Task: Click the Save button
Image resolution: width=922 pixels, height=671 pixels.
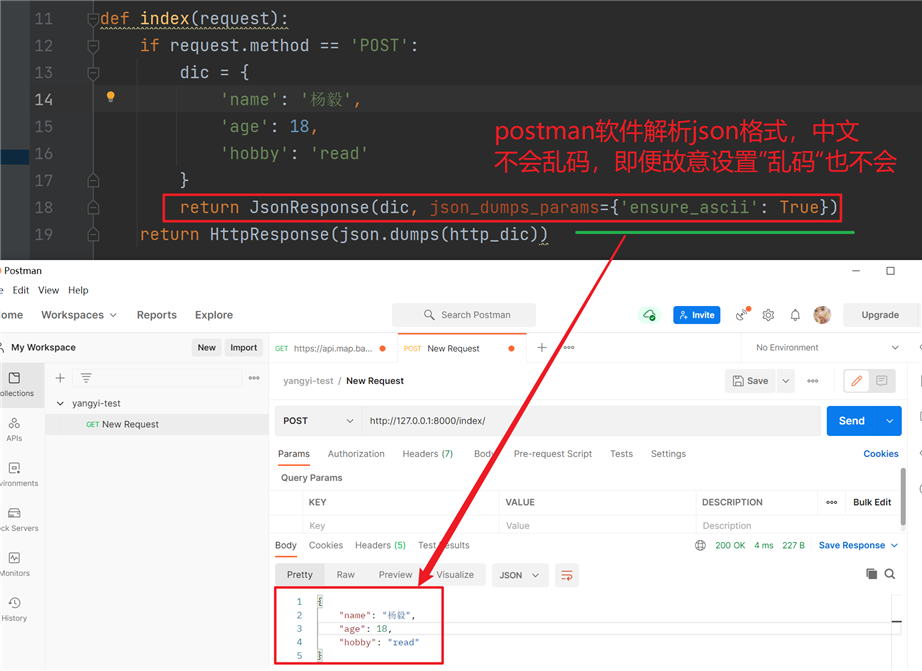Action: pyautogui.click(x=751, y=381)
